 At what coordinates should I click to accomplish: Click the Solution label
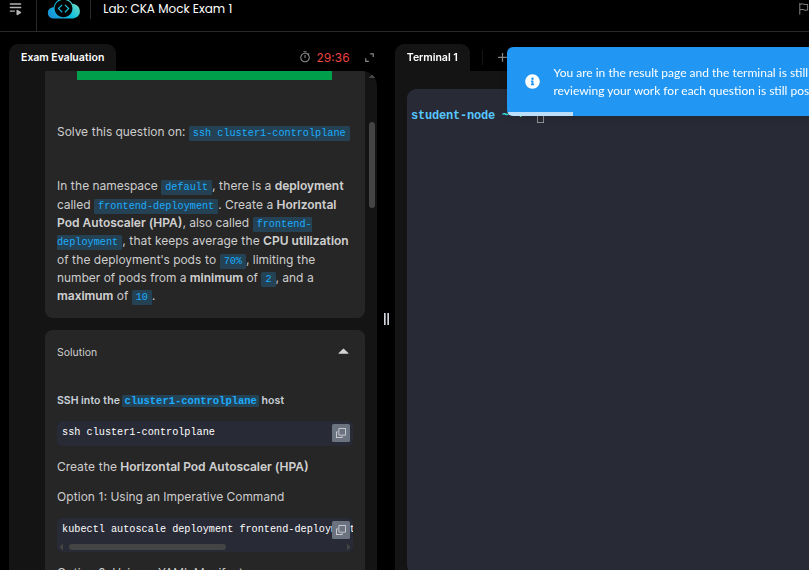pyautogui.click(x=77, y=352)
